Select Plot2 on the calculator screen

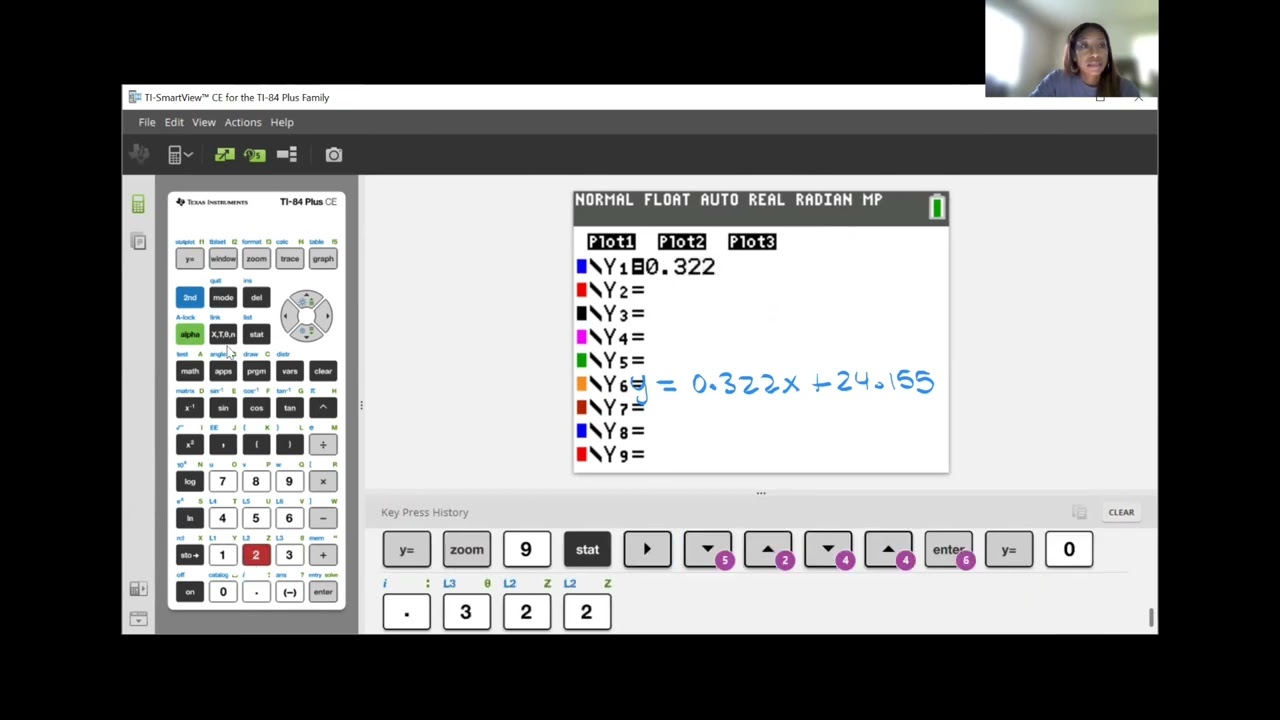(682, 242)
